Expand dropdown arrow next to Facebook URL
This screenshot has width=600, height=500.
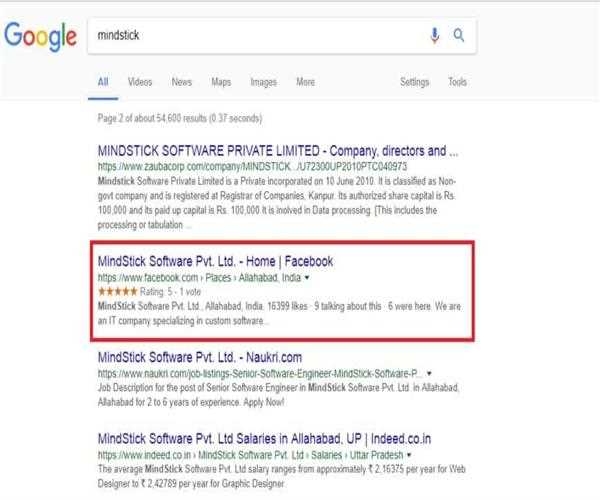click(307, 278)
